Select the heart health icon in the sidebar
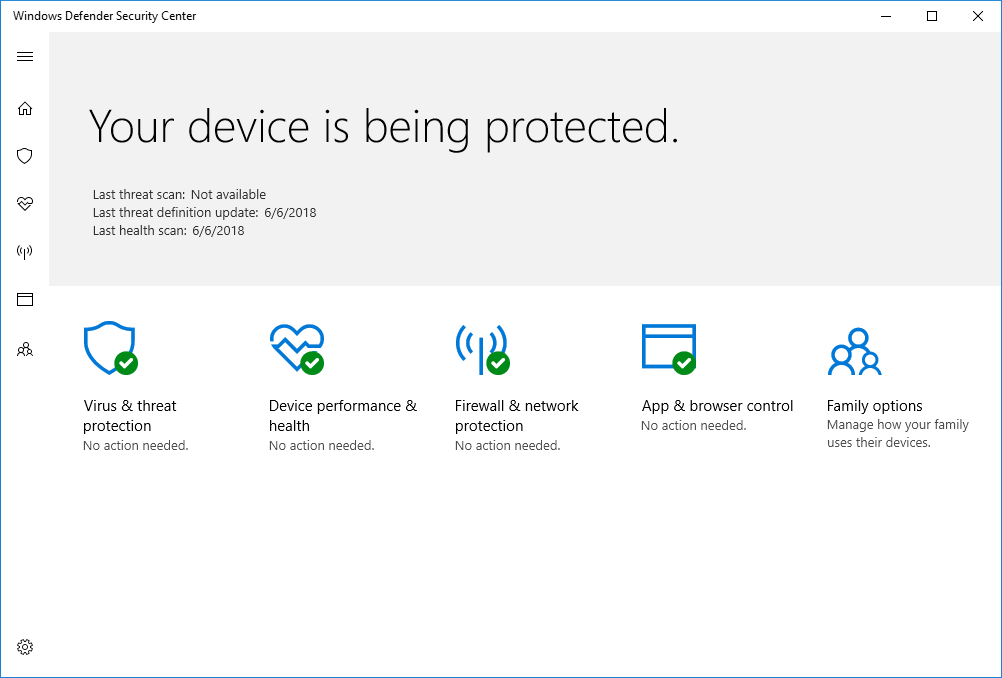1002x678 pixels. tap(25, 204)
